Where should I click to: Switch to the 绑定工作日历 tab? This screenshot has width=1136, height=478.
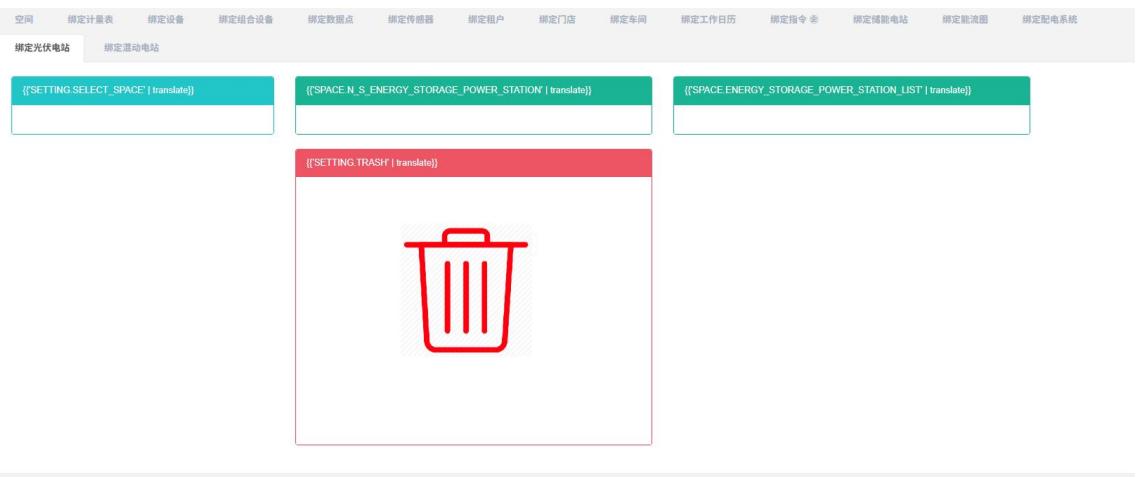click(708, 20)
